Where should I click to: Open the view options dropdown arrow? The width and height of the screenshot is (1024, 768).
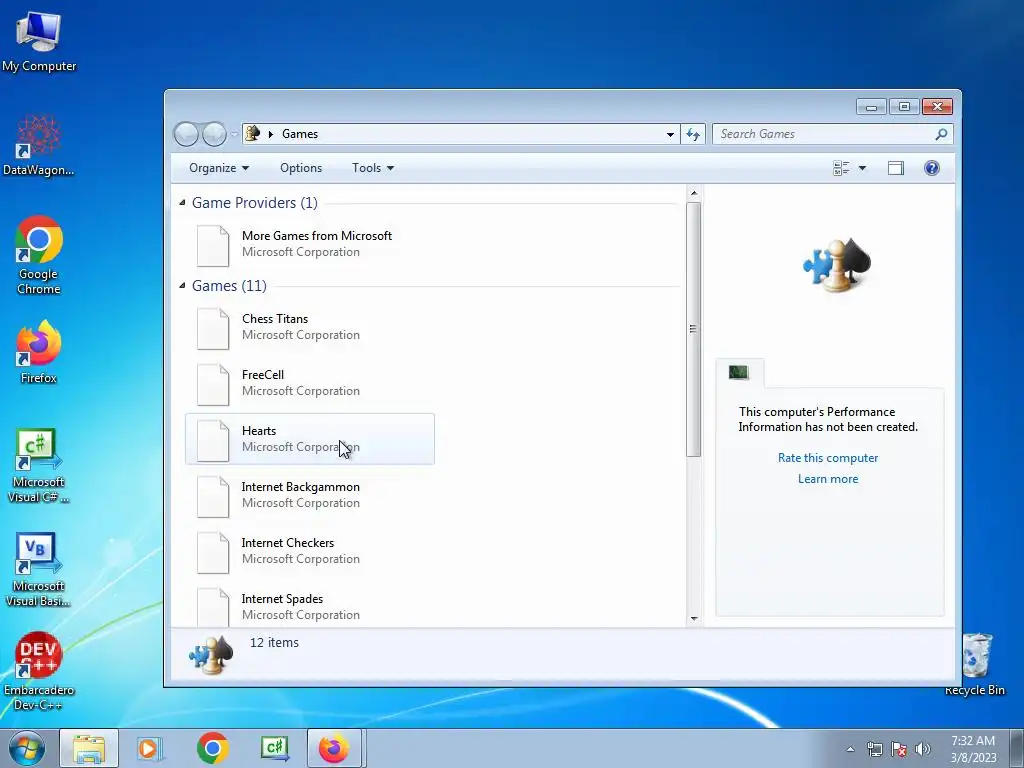tap(862, 168)
